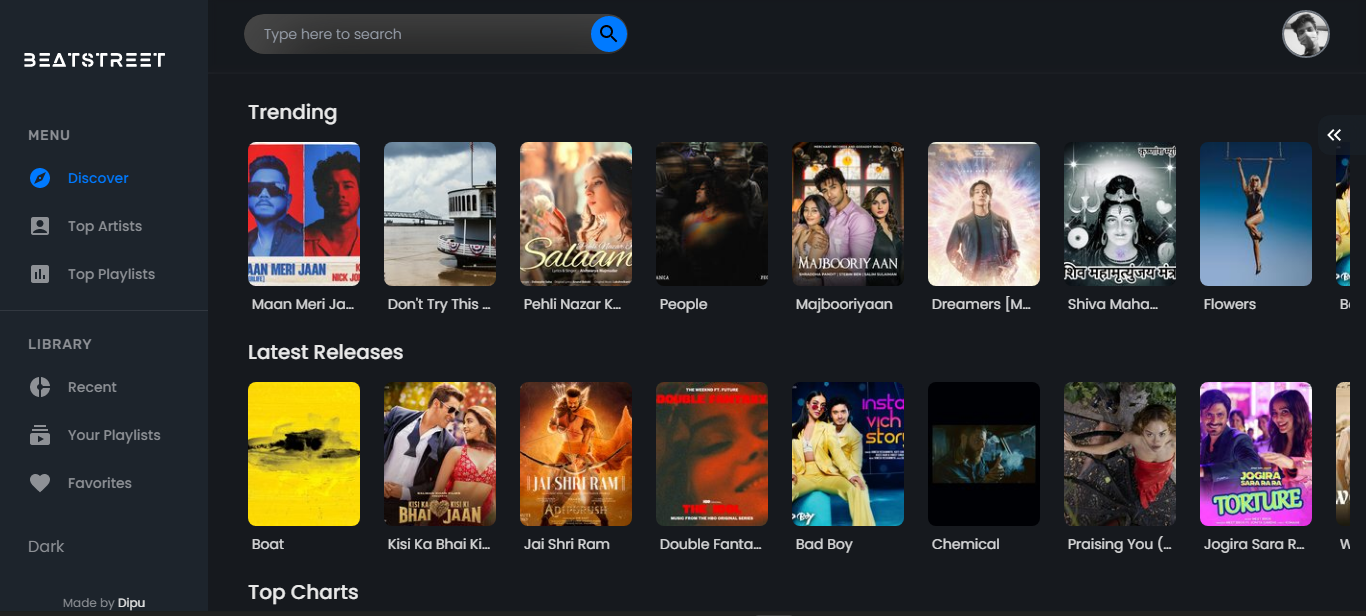The image size is (1366, 616).
Task: Click the BEATSTREET logo
Action: coord(95,60)
